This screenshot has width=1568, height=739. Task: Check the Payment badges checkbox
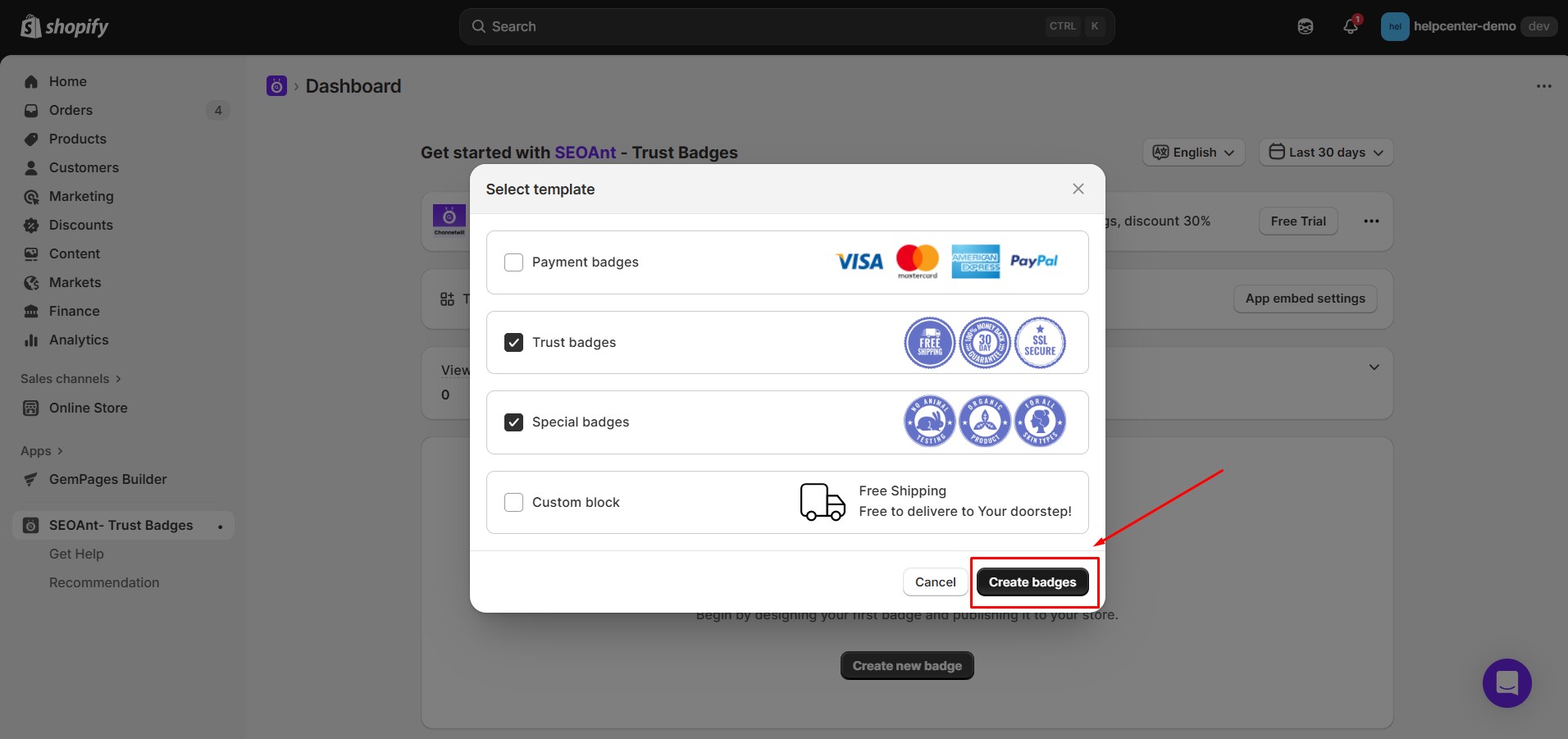point(513,262)
